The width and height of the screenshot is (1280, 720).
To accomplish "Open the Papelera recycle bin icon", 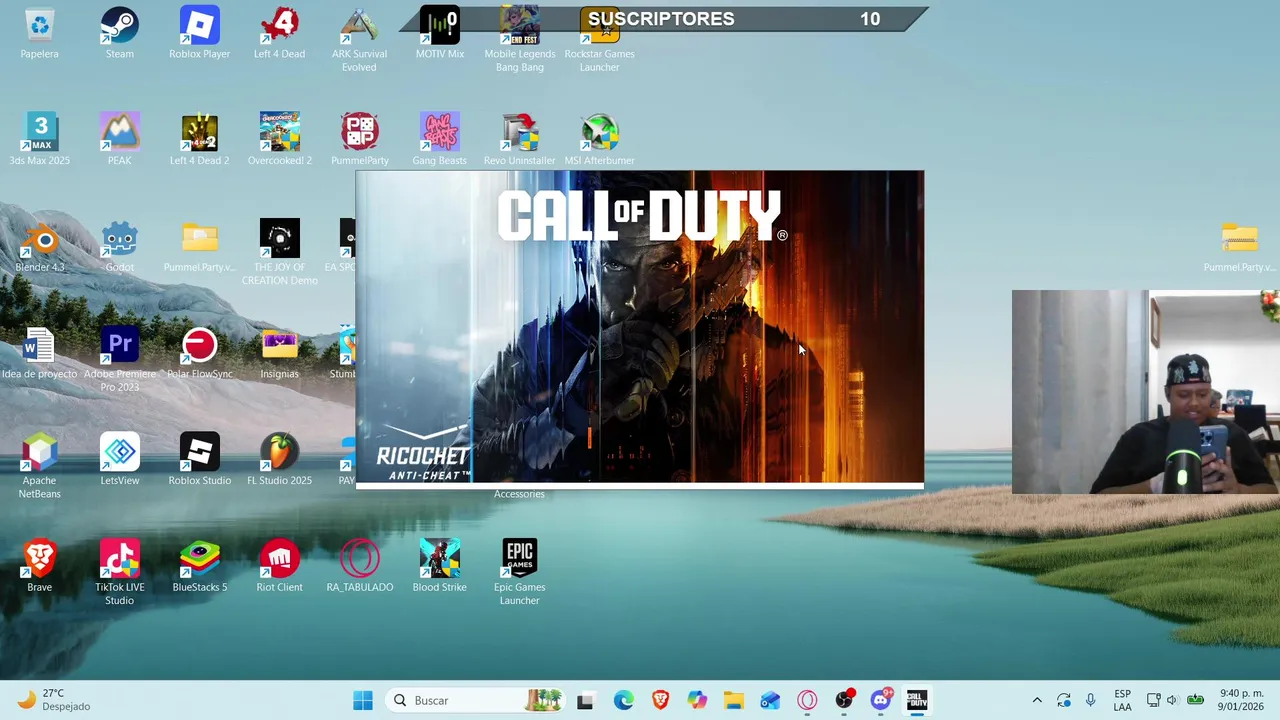I will click(x=39, y=33).
